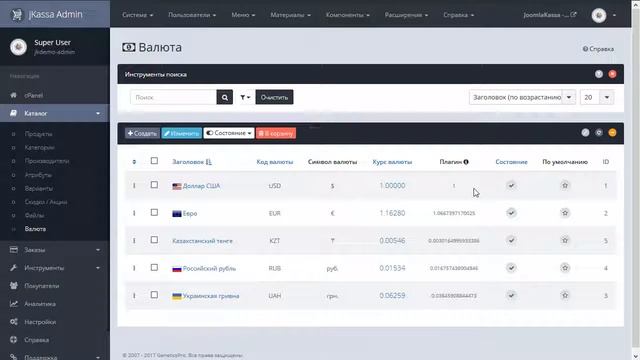Select the checkbox for Доллар США
The width and height of the screenshot is (640, 360).
[x=154, y=185]
